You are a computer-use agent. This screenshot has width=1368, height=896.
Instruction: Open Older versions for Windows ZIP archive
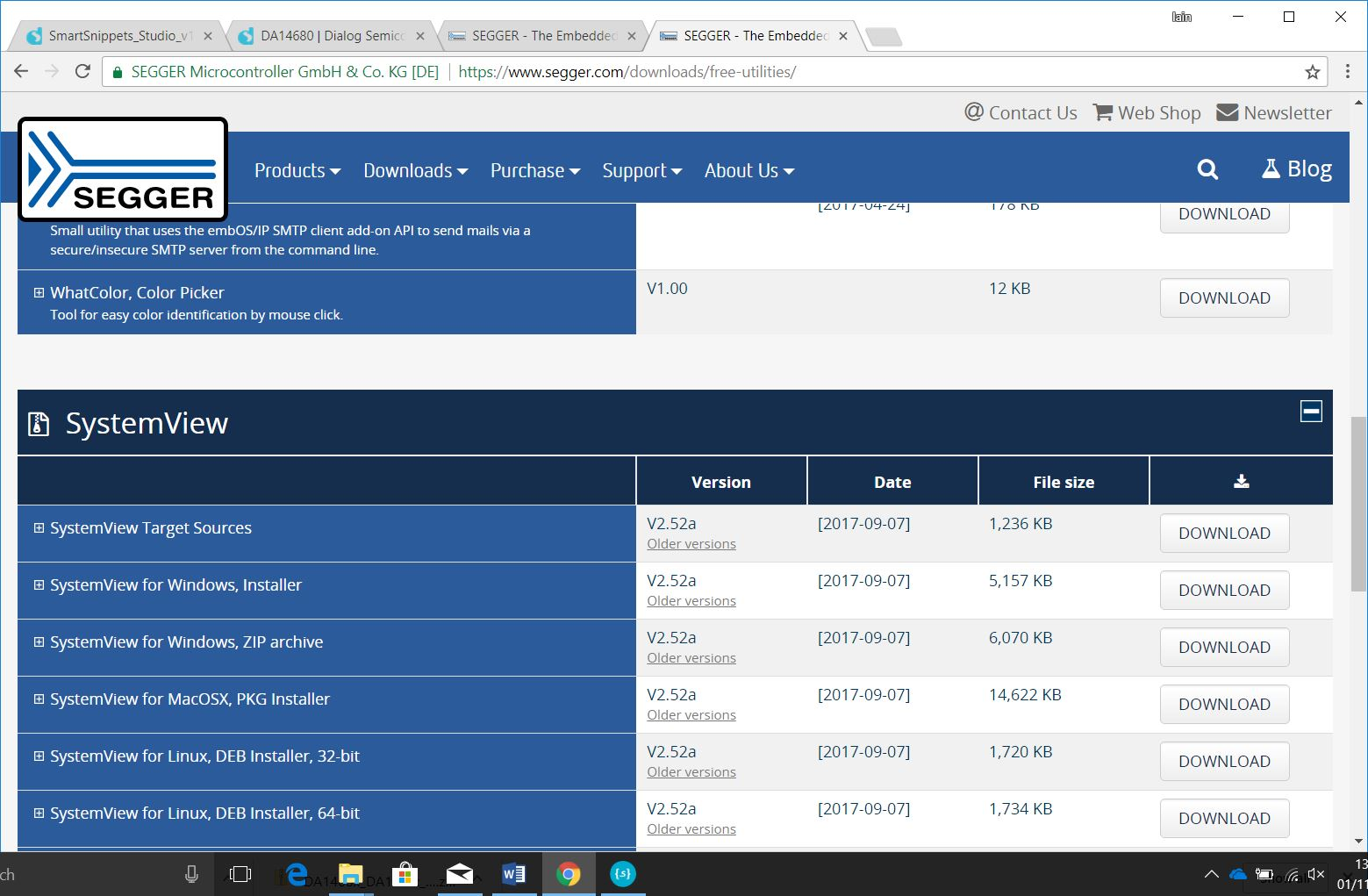coord(691,658)
